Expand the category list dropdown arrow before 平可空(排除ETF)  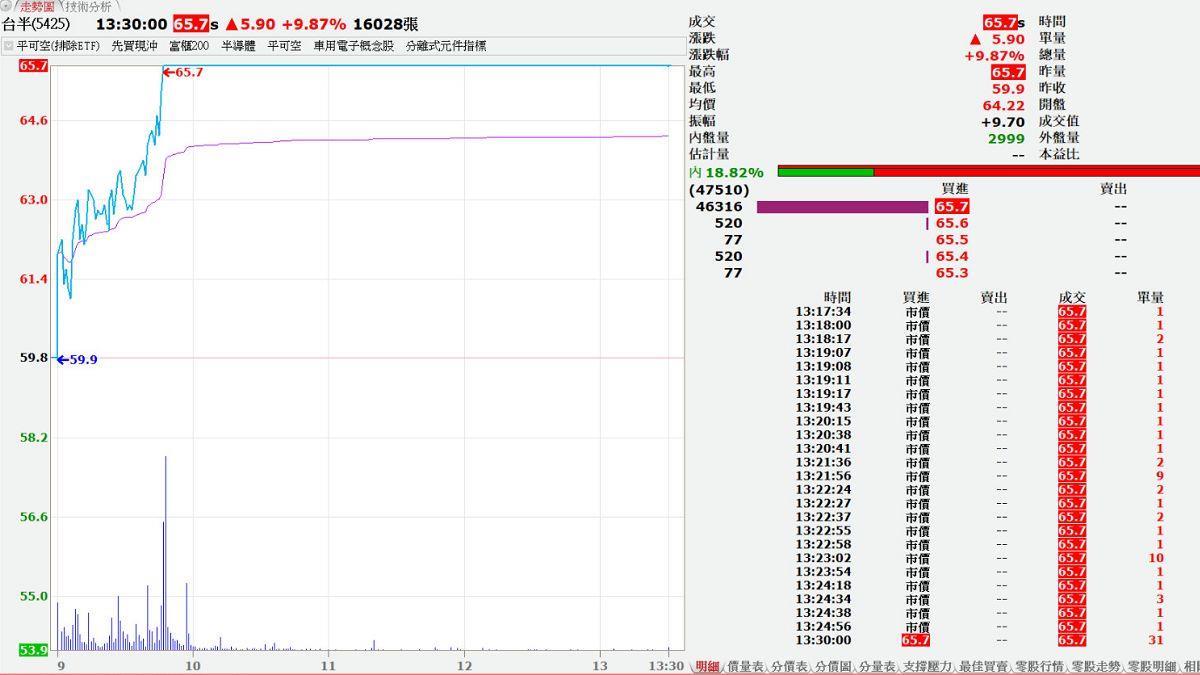(8, 46)
